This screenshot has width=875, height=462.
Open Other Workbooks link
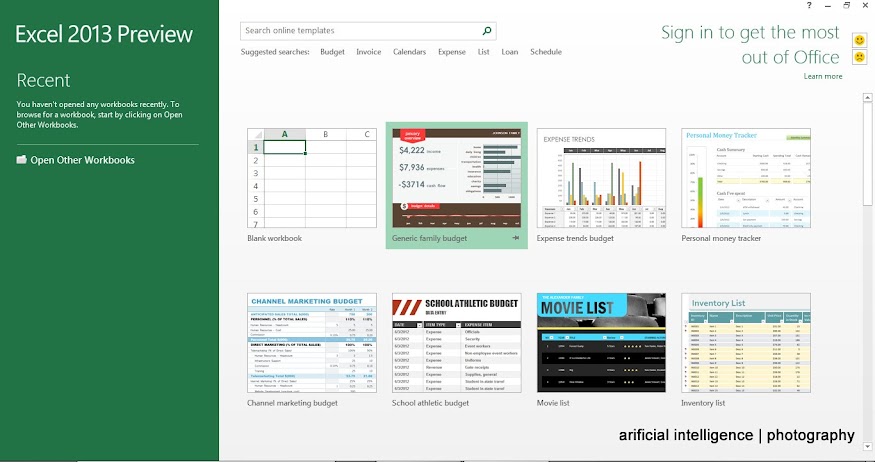[82, 160]
